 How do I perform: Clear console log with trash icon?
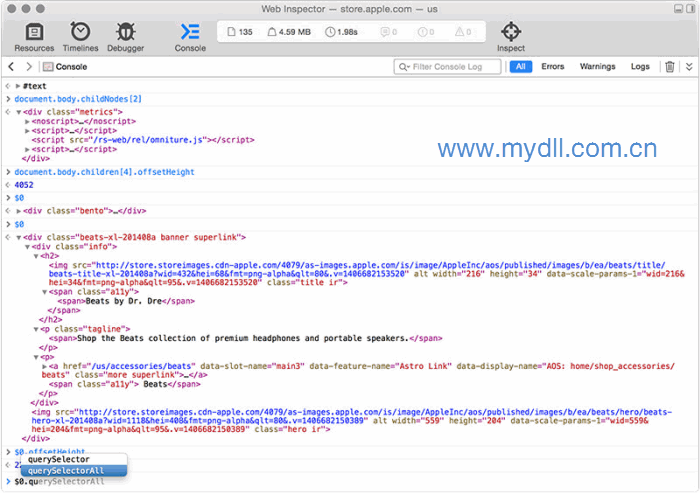coord(670,67)
